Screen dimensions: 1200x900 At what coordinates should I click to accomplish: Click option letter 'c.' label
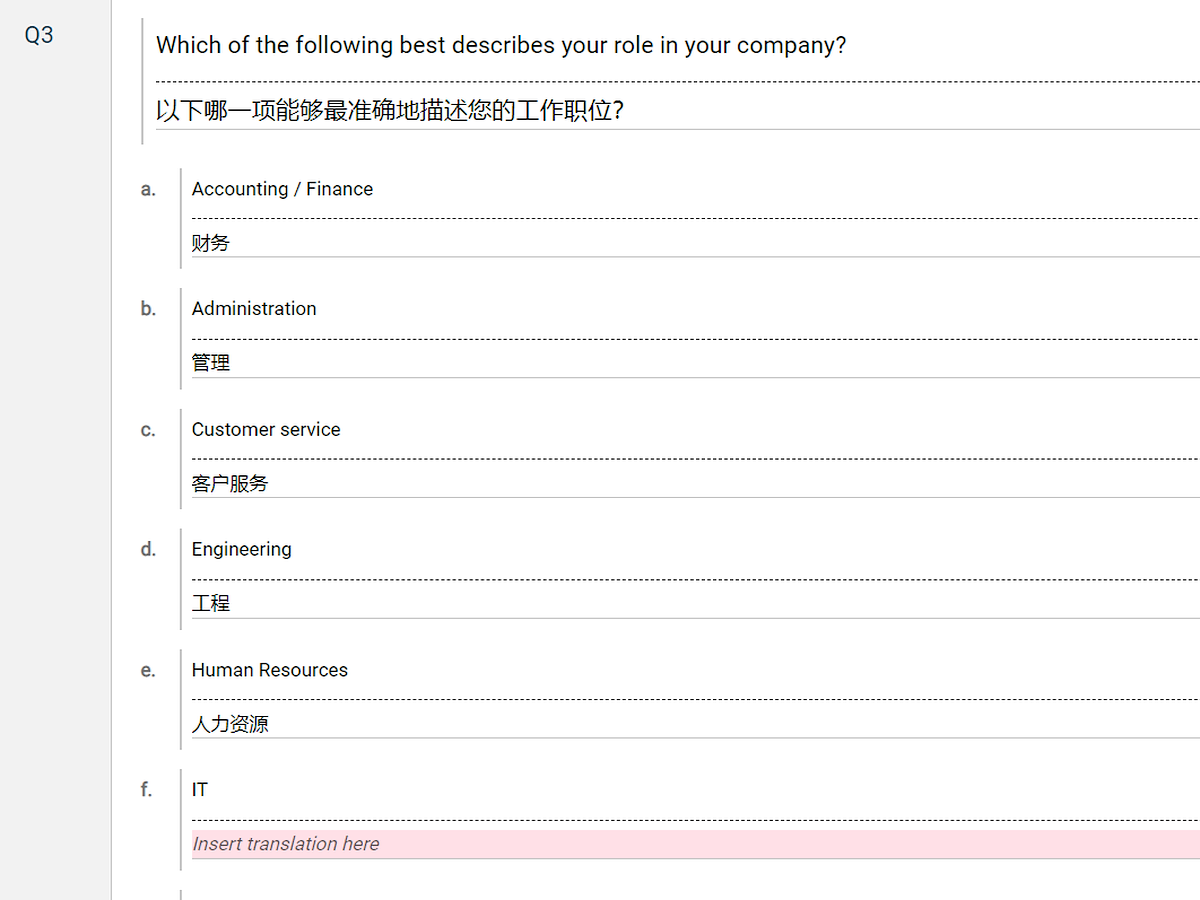(x=148, y=430)
